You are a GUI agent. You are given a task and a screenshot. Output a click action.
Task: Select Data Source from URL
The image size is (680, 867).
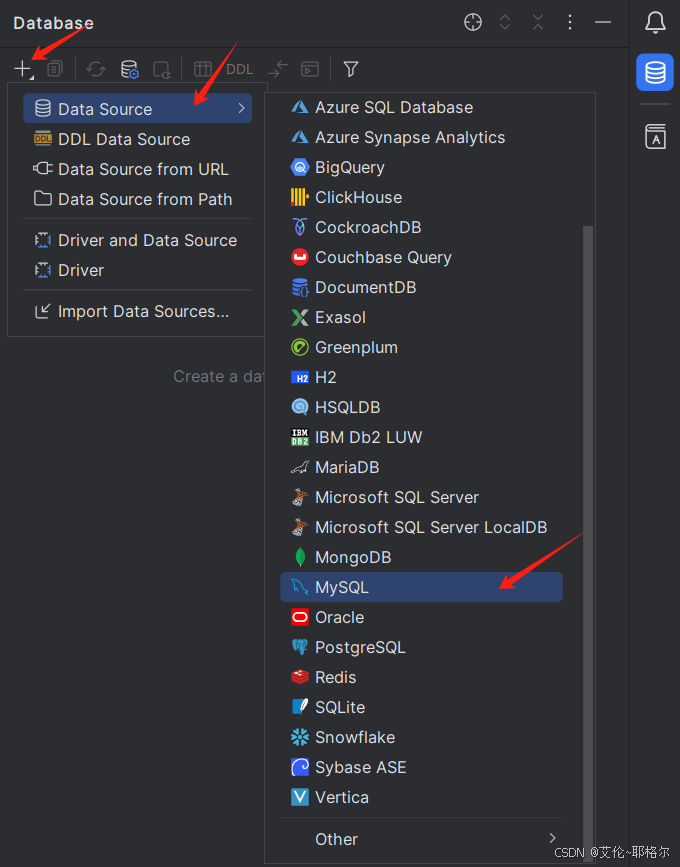pyautogui.click(x=143, y=169)
